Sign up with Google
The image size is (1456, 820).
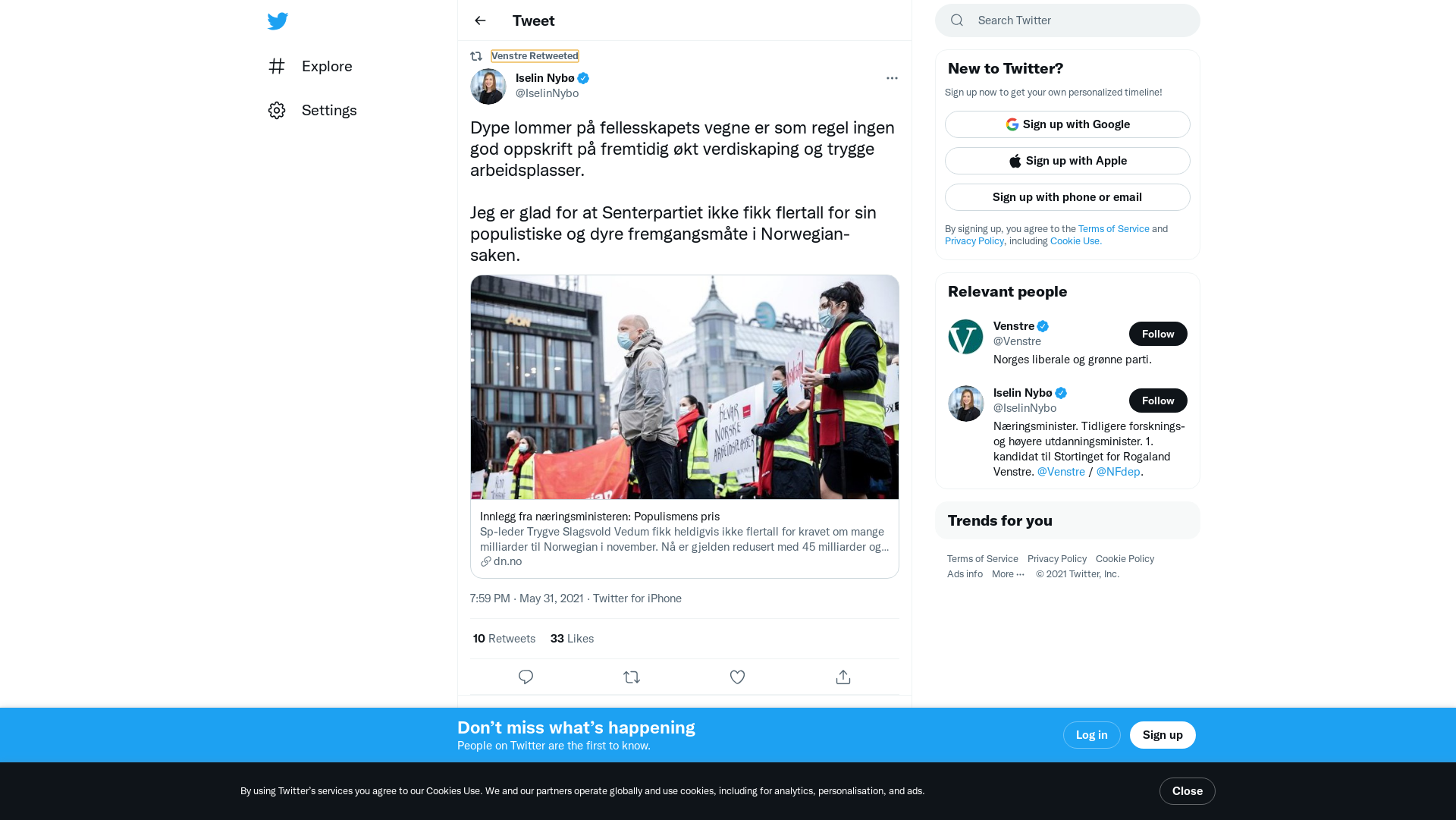[x=1068, y=124]
